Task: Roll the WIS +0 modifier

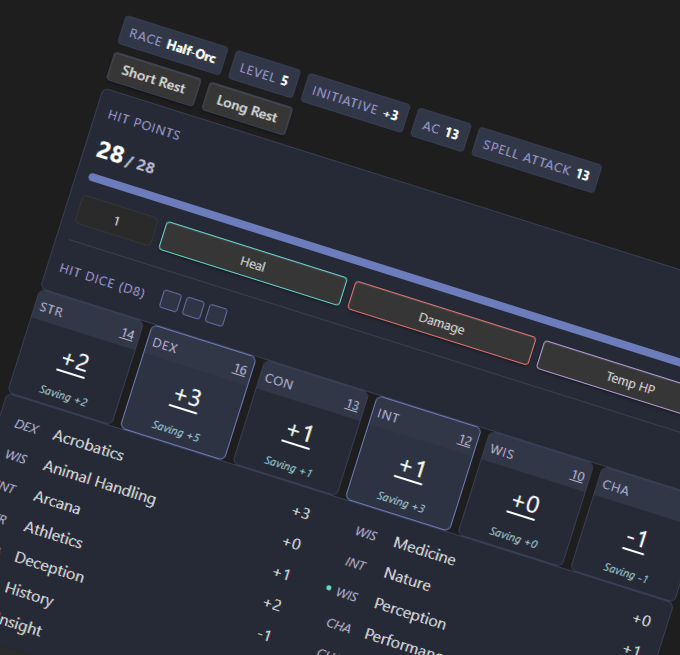Action: [525, 504]
